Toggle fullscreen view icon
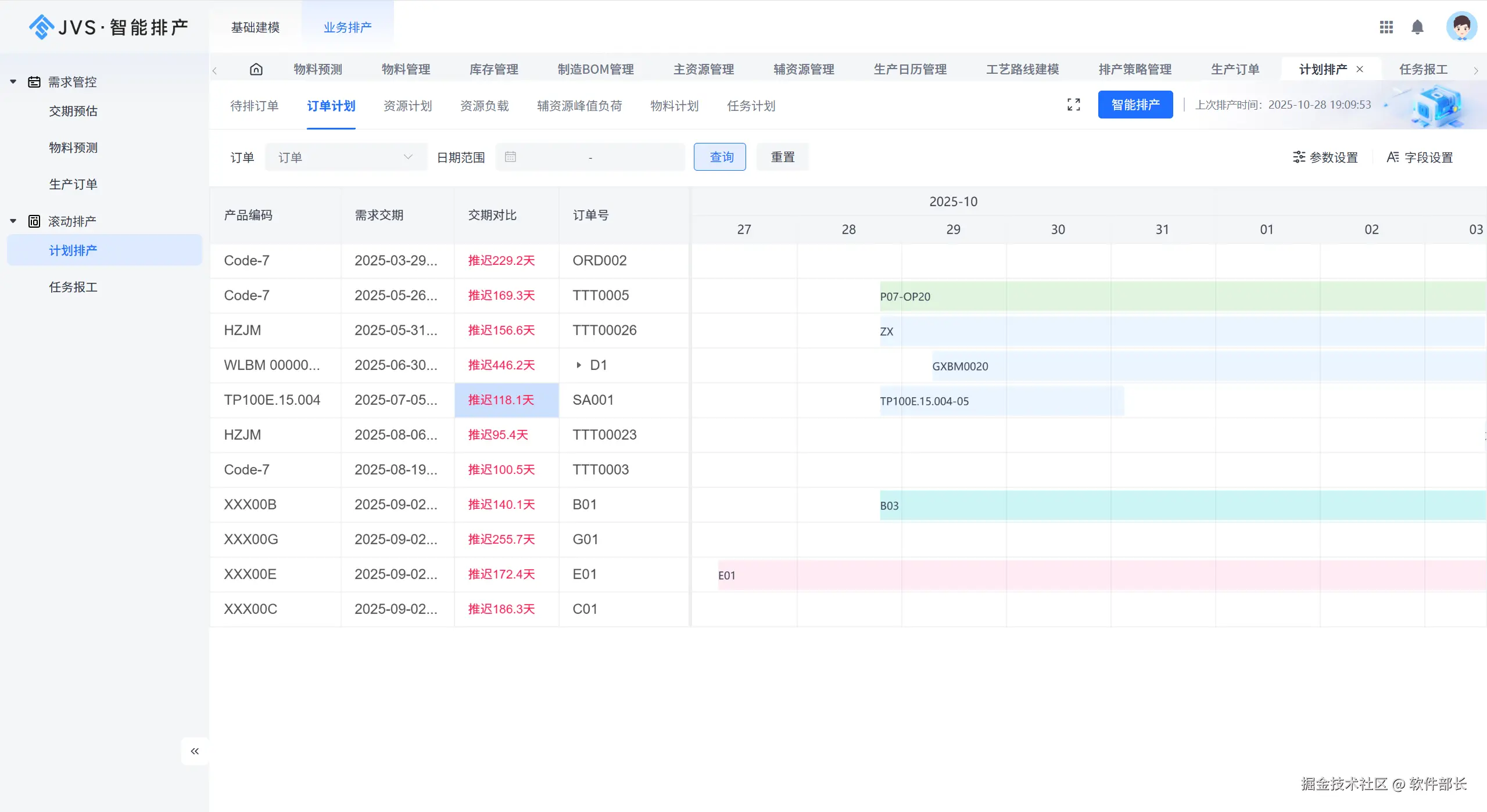The width and height of the screenshot is (1487, 812). point(1073,105)
